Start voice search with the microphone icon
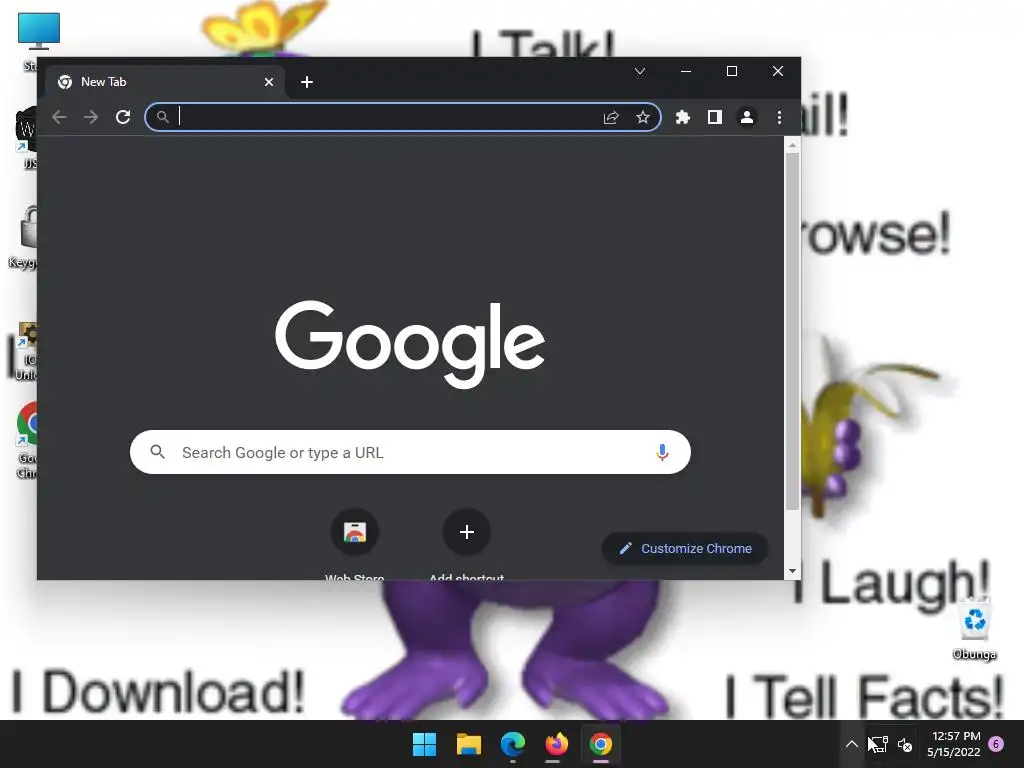1024x768 pixels. click(x=662, y=452)
